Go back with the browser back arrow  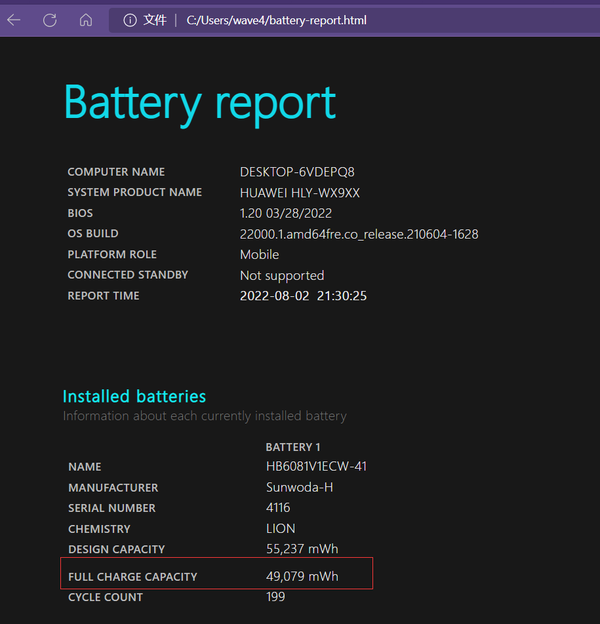pyautogui.click(x=14, y=20)
